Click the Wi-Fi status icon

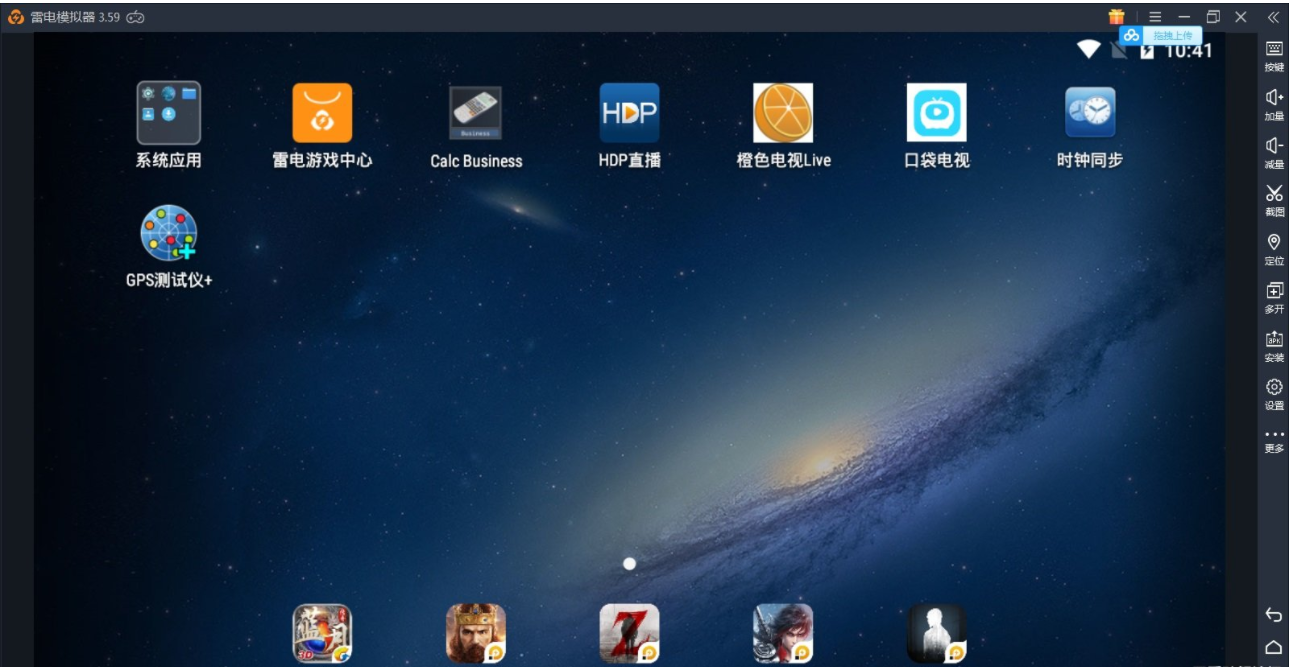[x=1088, y=49]
